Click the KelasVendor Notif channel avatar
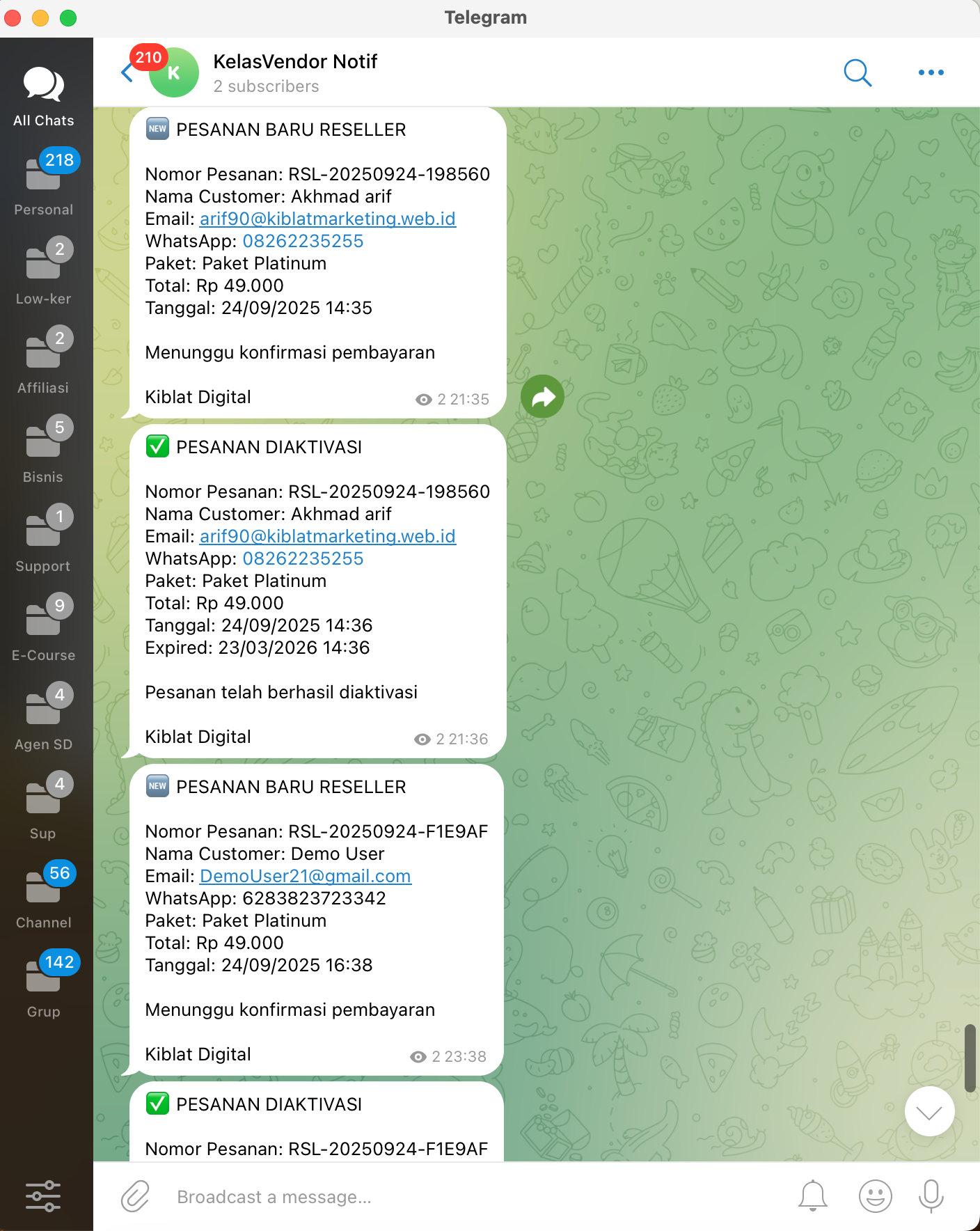The width and height of the screenshot is (980, 1231). [174, 73]
